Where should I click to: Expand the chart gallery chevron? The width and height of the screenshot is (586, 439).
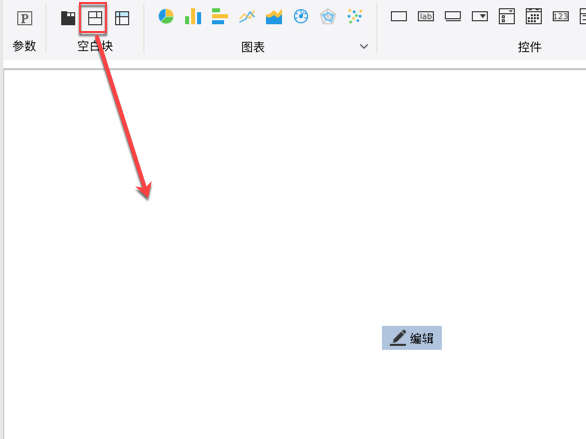point(364,46)
